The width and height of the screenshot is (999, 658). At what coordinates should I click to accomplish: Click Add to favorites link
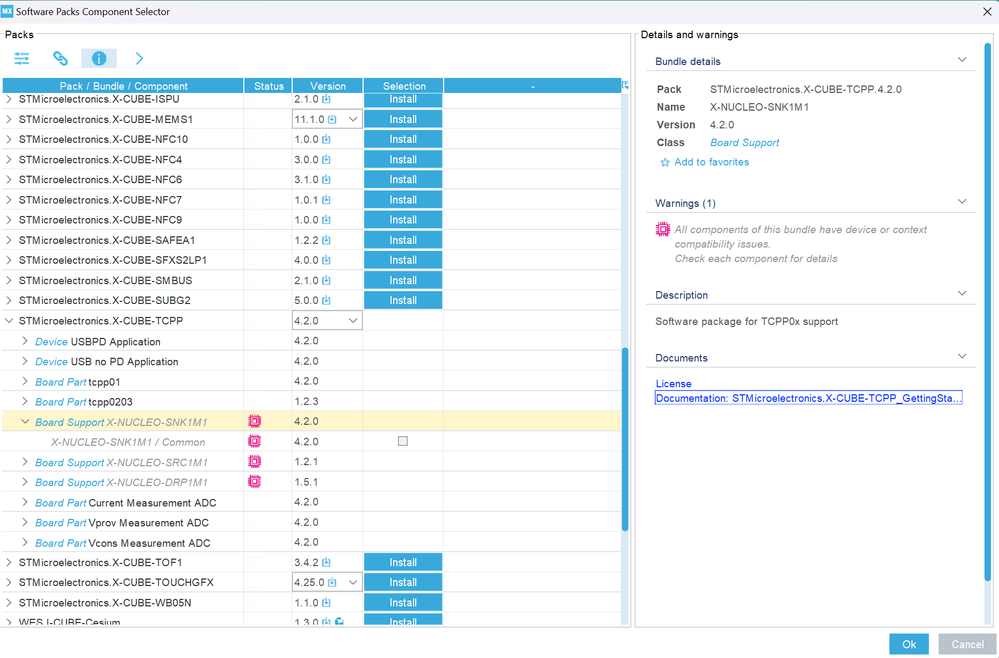click(712, 162)
